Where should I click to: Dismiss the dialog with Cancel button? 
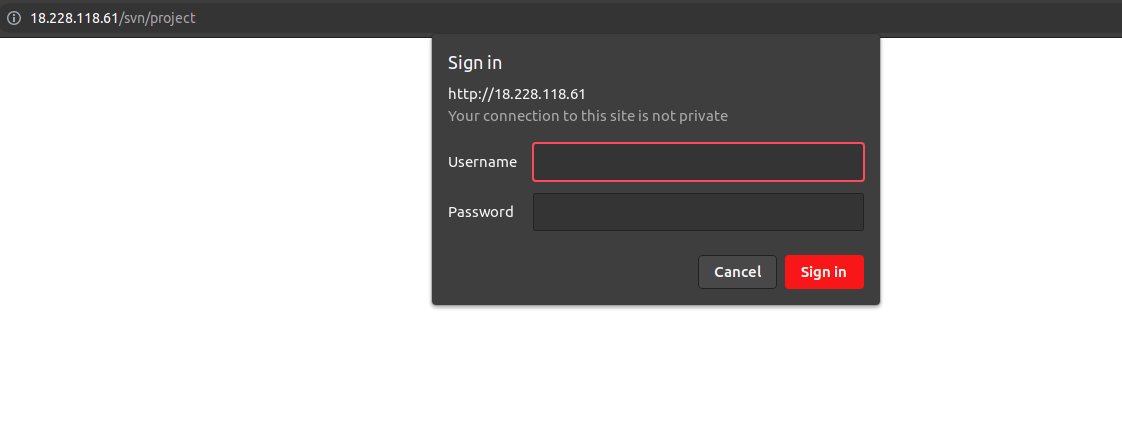pos(737,272)
